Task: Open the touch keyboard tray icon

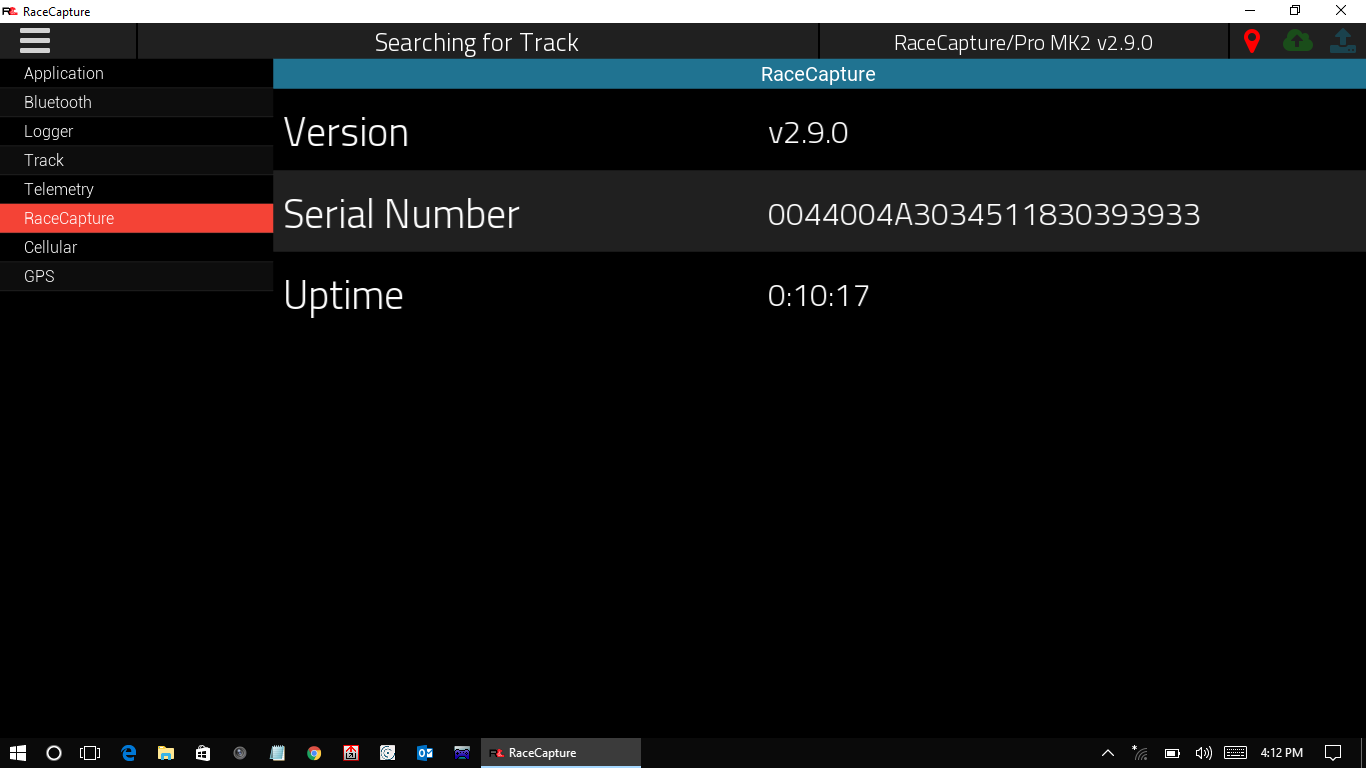Action: coord(1235,753)
